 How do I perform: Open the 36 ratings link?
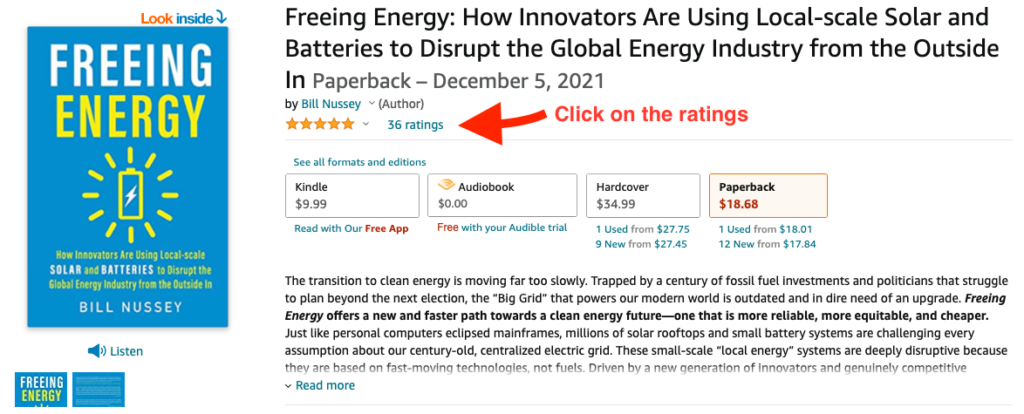(415, 125)
